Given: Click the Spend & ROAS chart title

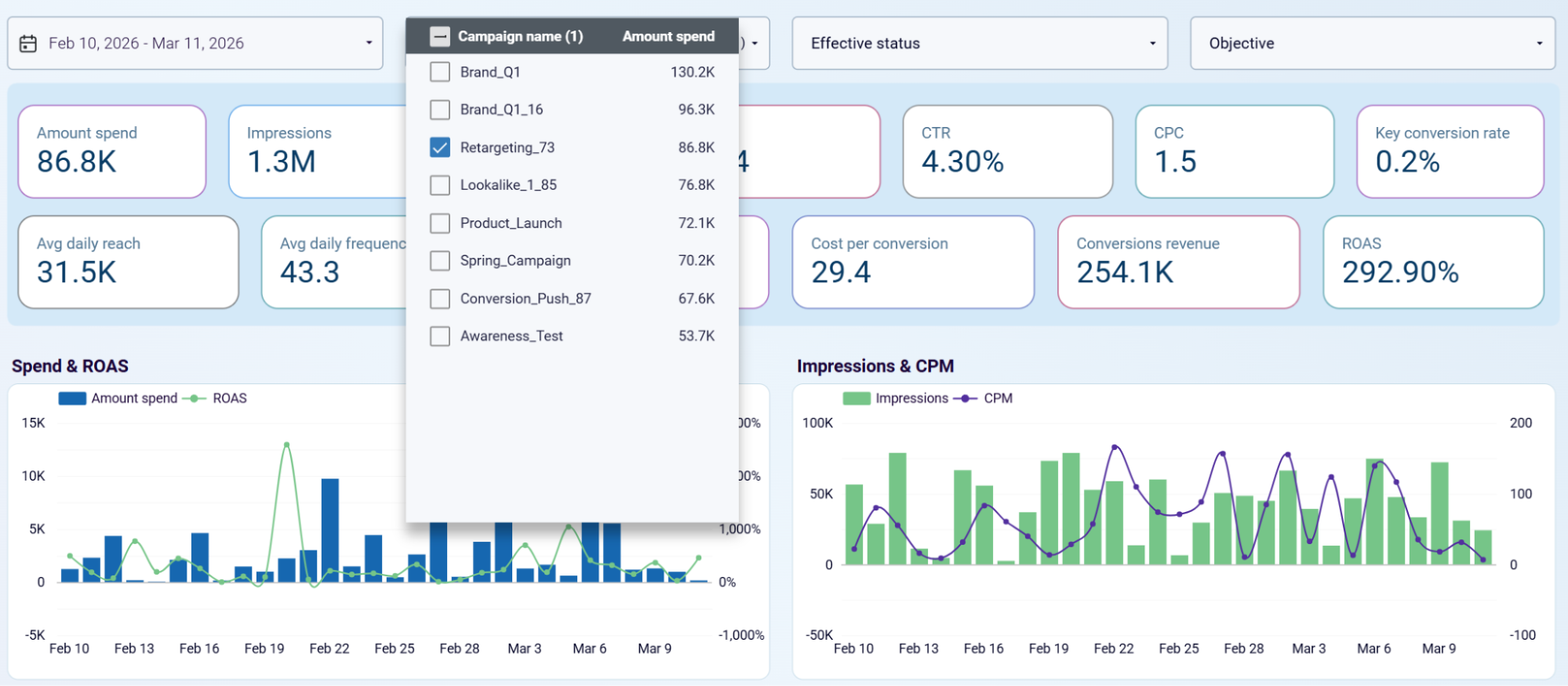Looking at the screenshot, I should [70, 366].
